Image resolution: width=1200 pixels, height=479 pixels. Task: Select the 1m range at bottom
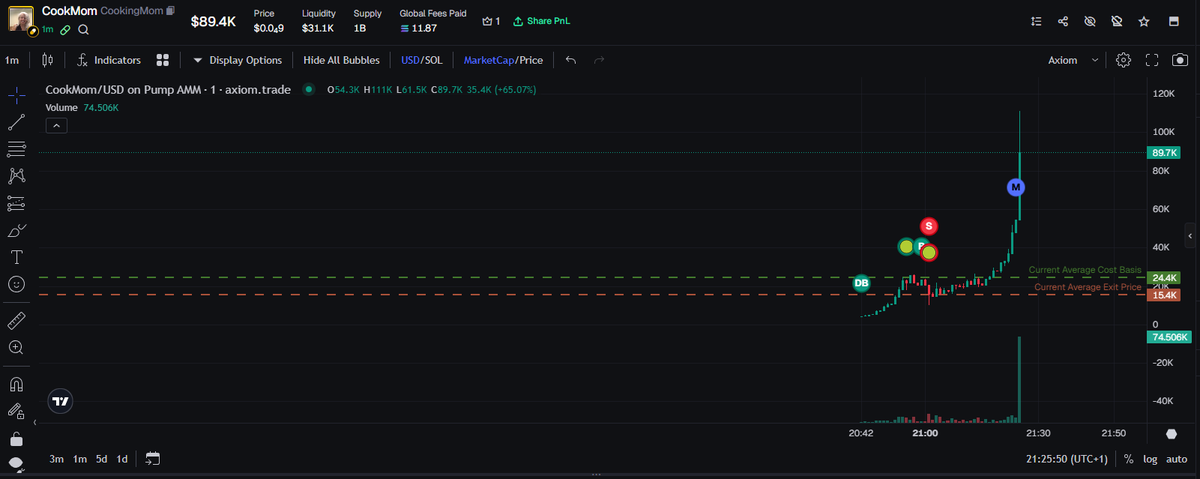tap(79, 459)
